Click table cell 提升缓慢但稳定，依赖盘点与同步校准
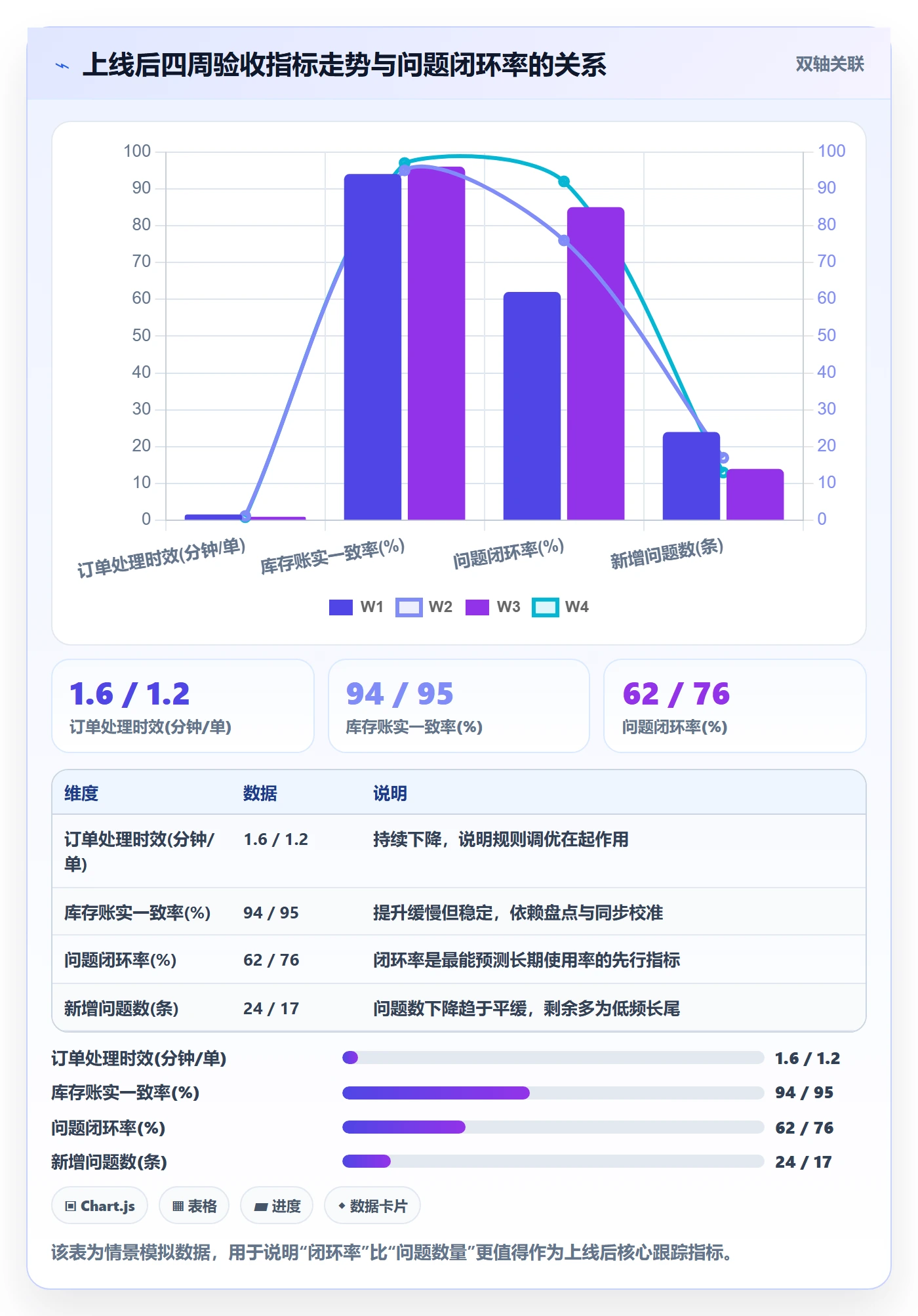 [x=518, y=913]
